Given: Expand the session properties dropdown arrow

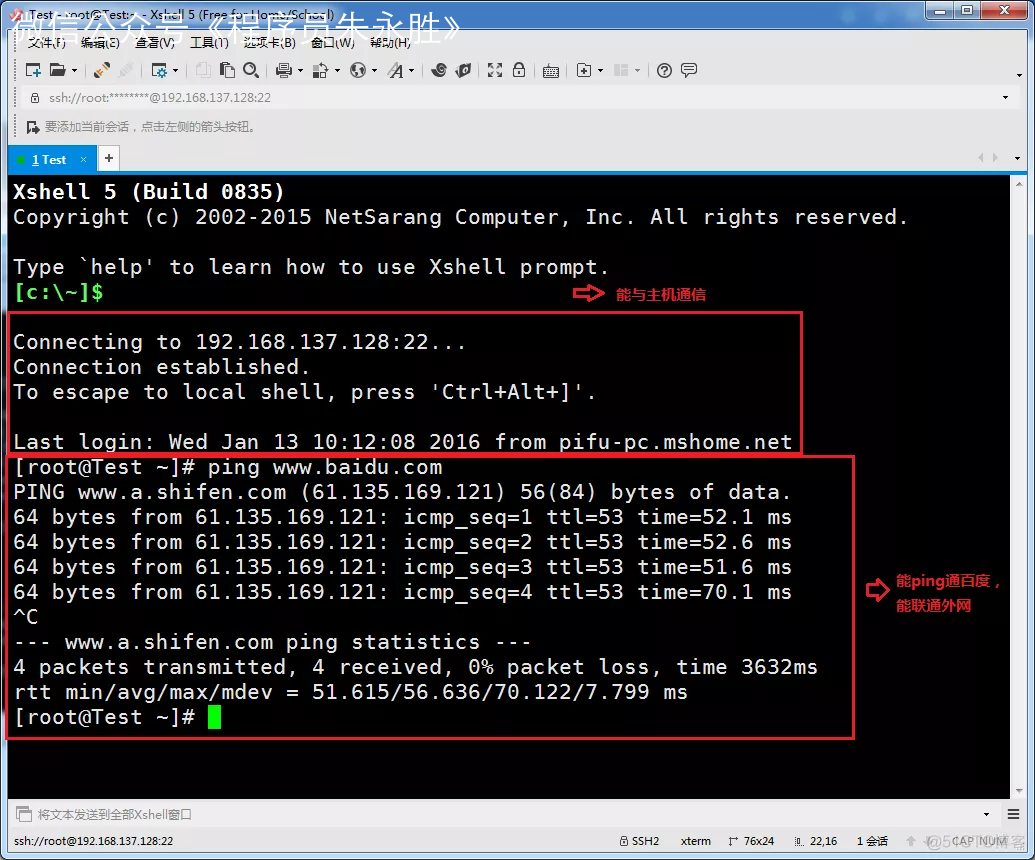Looking at the screenshot, I should coord(175,70).
